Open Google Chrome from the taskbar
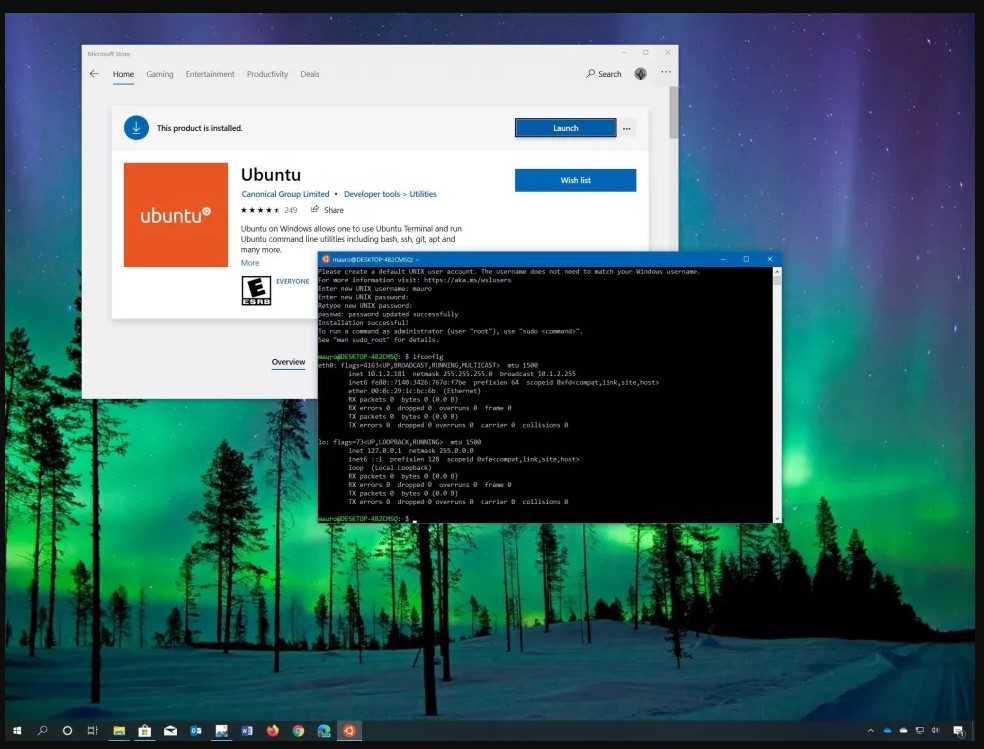This screenshot has width=984, height=749. pos(298,731)
